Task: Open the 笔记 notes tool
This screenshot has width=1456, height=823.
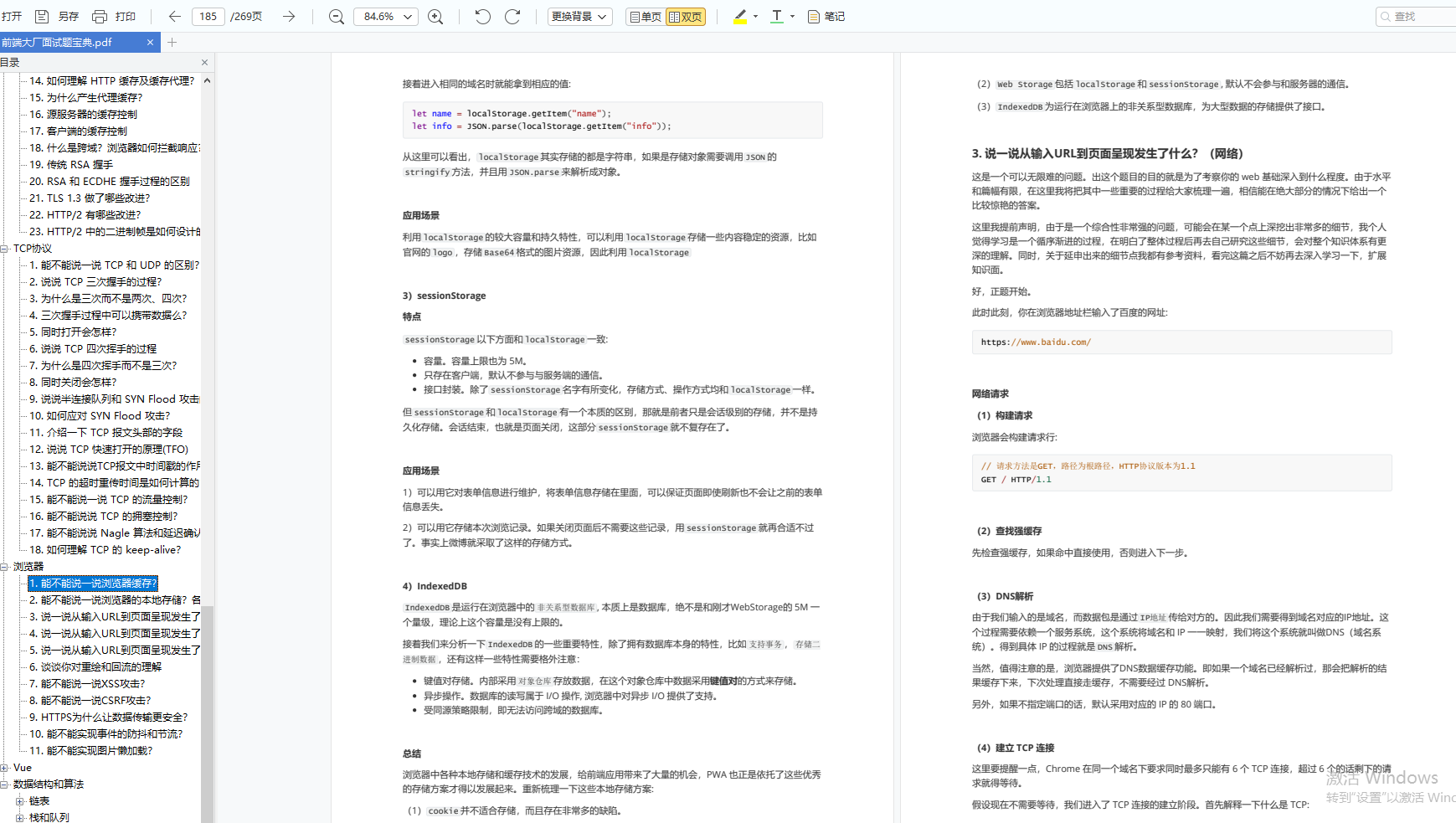Action: [826, 16]
